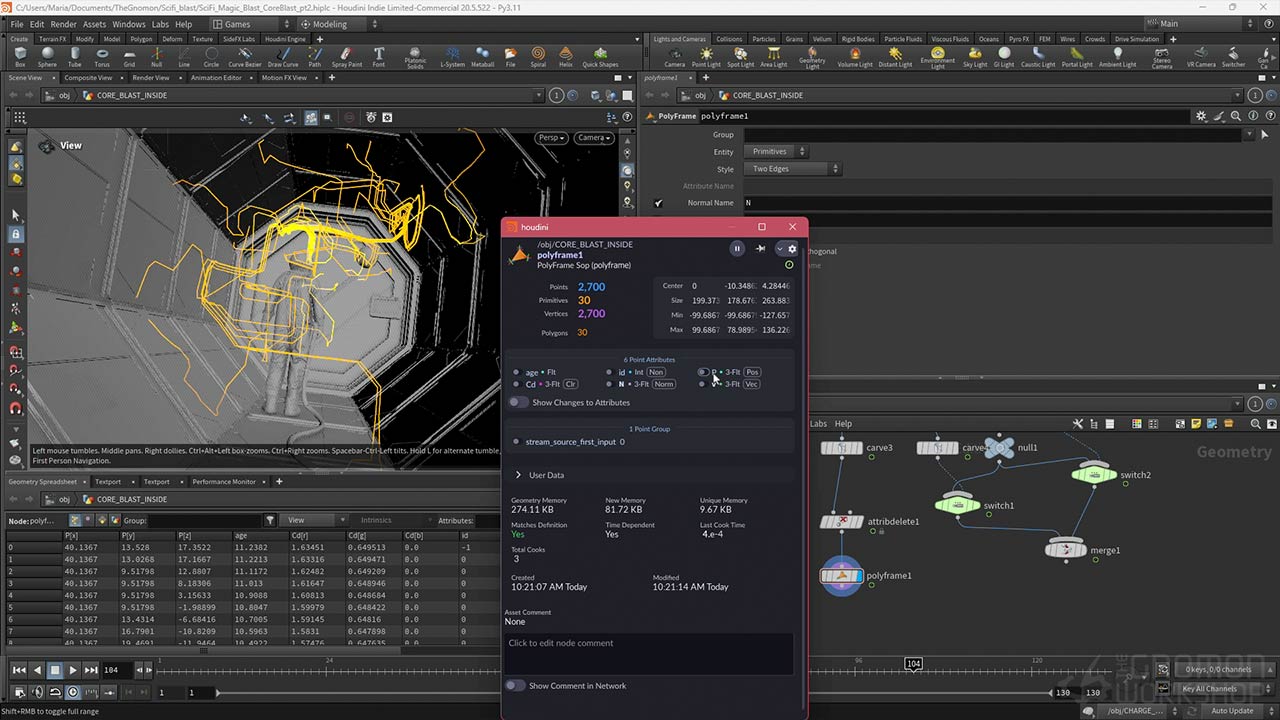Add an Environment Light from shelf
Viewport: 1280px width, 720px height.
point(937,57)
